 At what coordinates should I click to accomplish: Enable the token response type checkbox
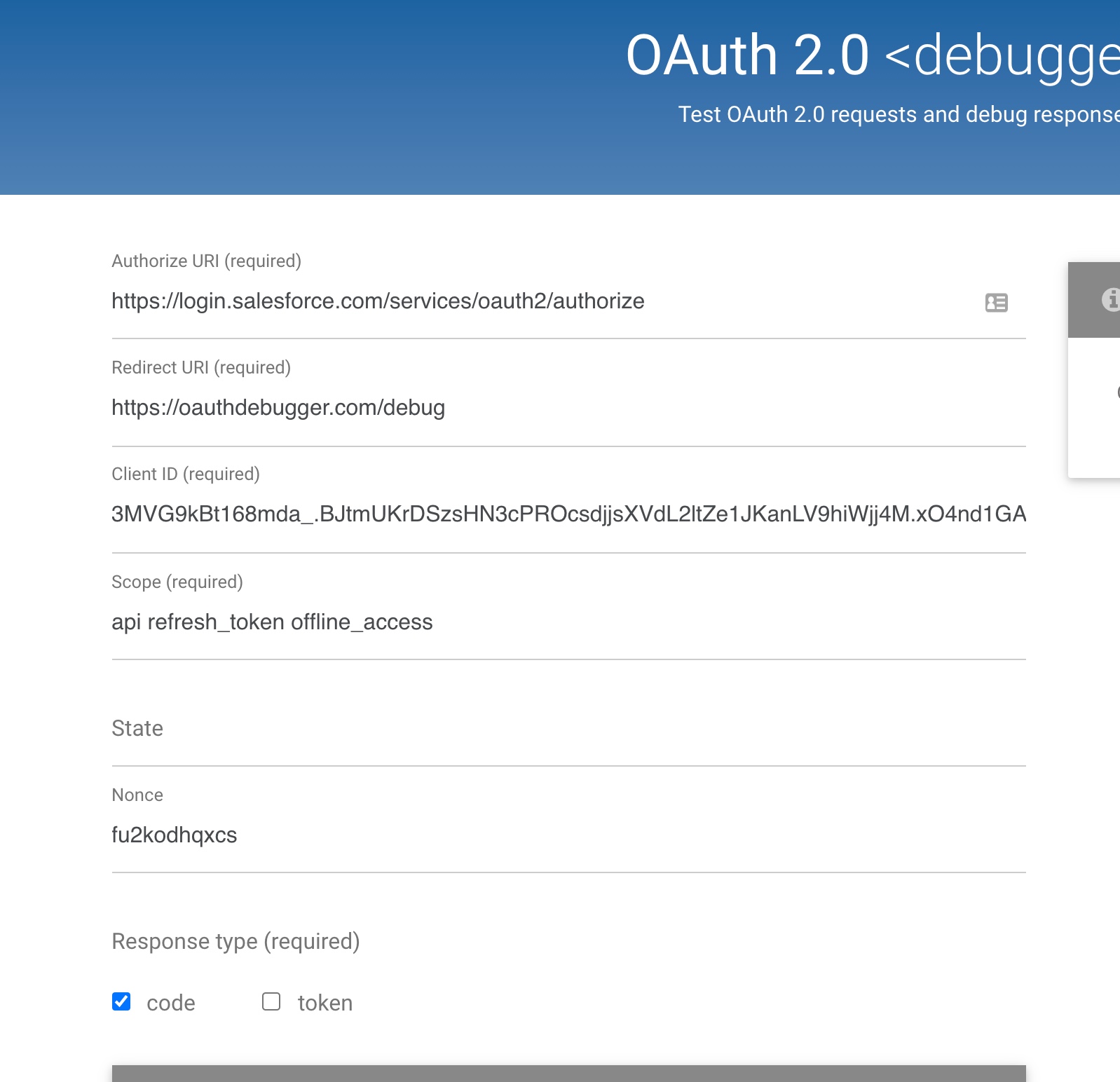coord(271,1001)
